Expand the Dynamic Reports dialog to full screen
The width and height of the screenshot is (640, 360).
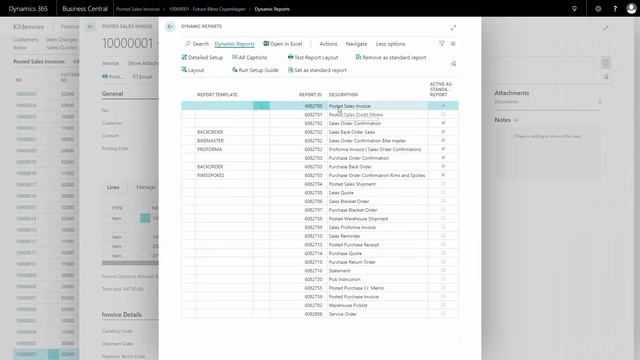coord(453,28)
